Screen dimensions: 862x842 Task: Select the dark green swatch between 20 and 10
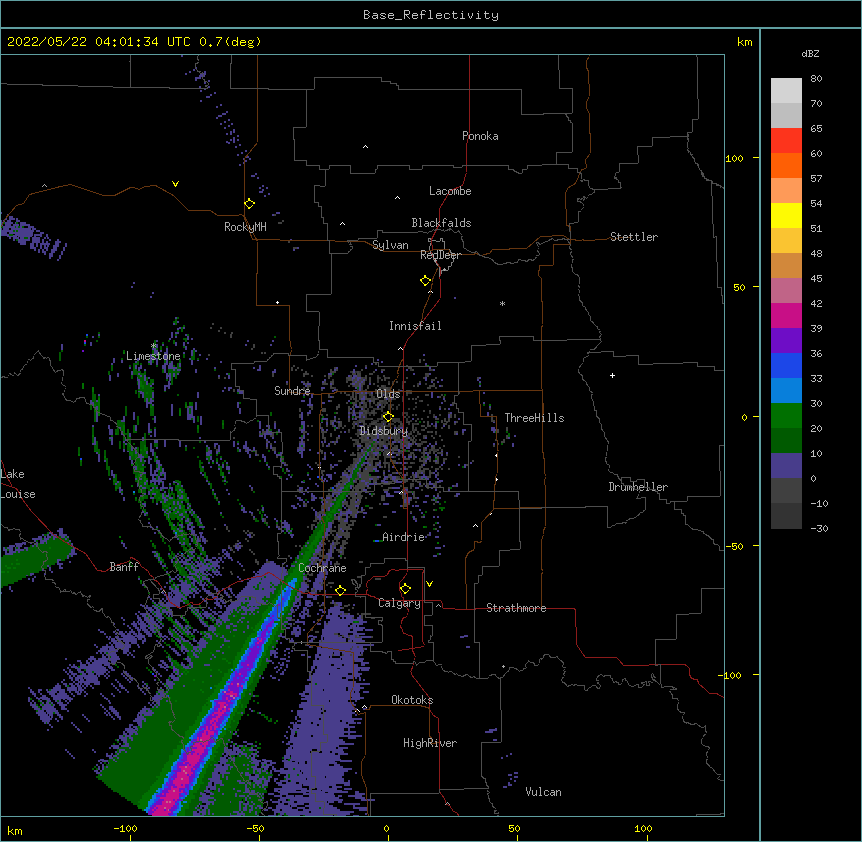(786, 441)
